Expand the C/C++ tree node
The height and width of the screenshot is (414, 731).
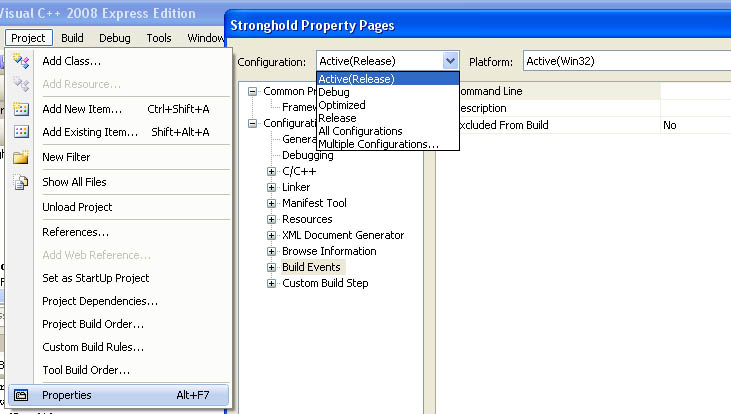pyautogui.click(x=271, y=172)
